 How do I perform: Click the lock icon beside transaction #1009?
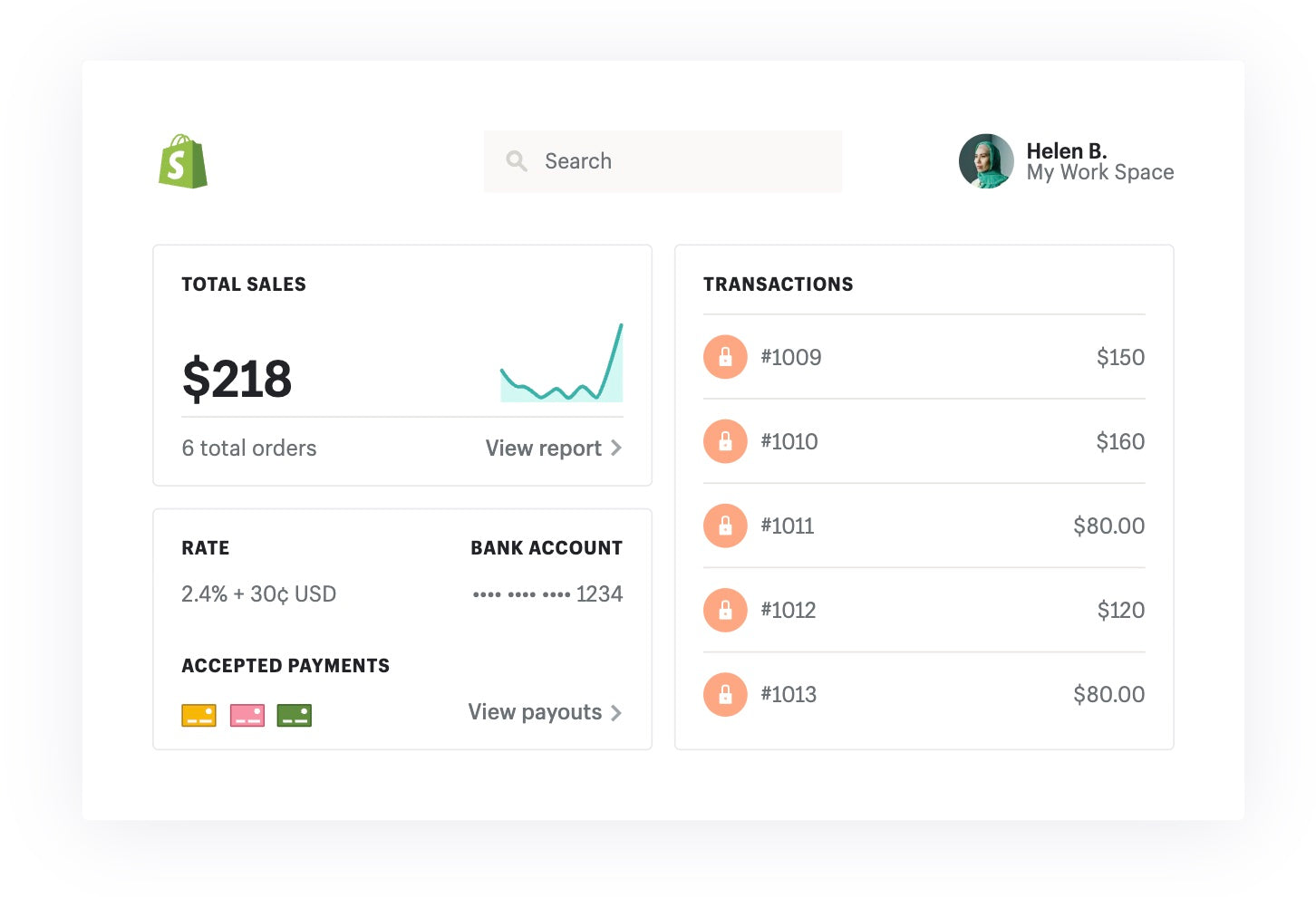pos(725,357)
